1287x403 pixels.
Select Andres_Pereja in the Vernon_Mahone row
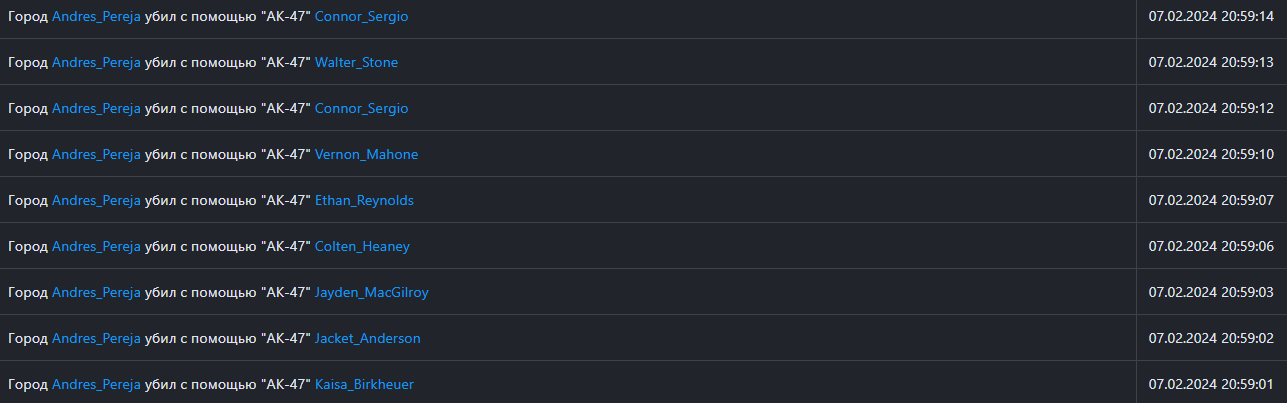click(96, 154)
